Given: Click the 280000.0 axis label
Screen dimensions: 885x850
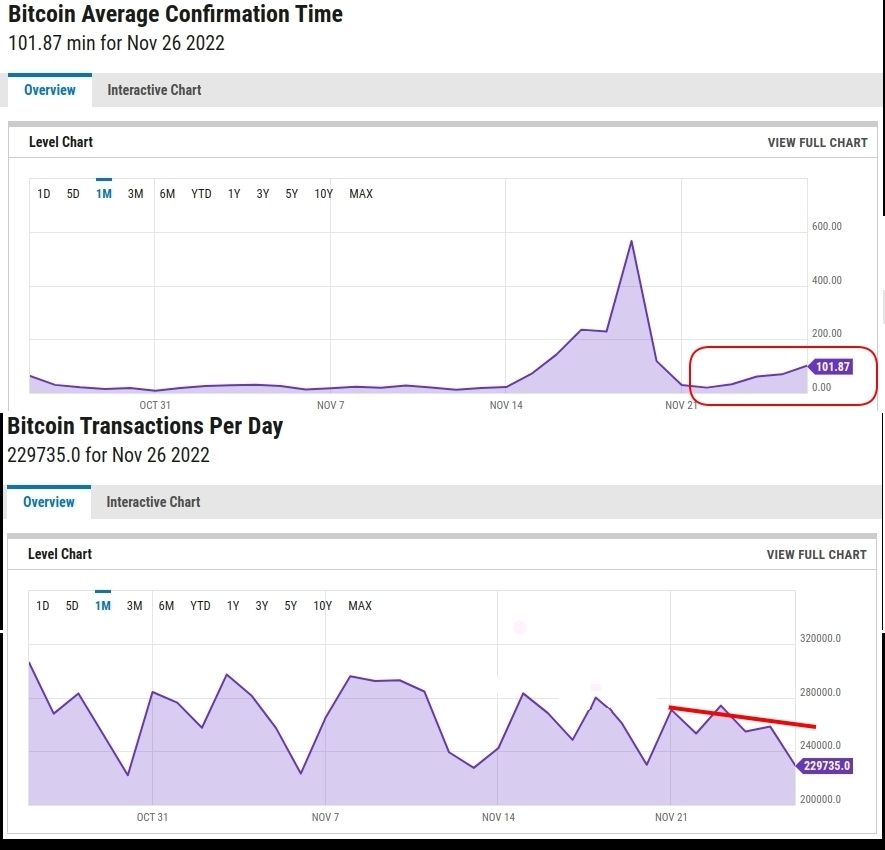Looking at the screenshot, I should (x=820, y=693).
